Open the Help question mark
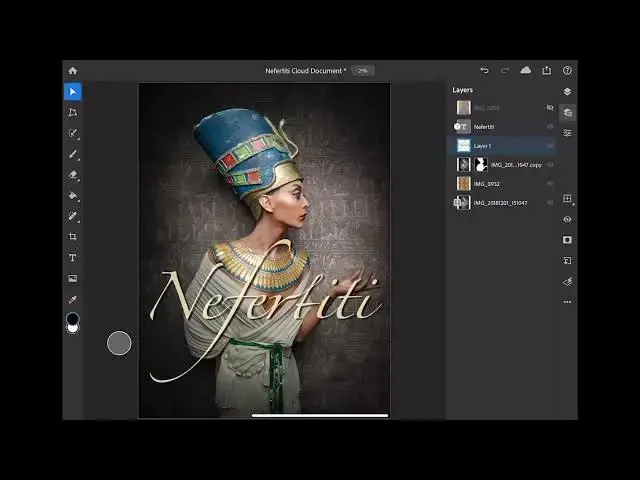Viewport: 640px width, 480px height. [x=567, y=71]
